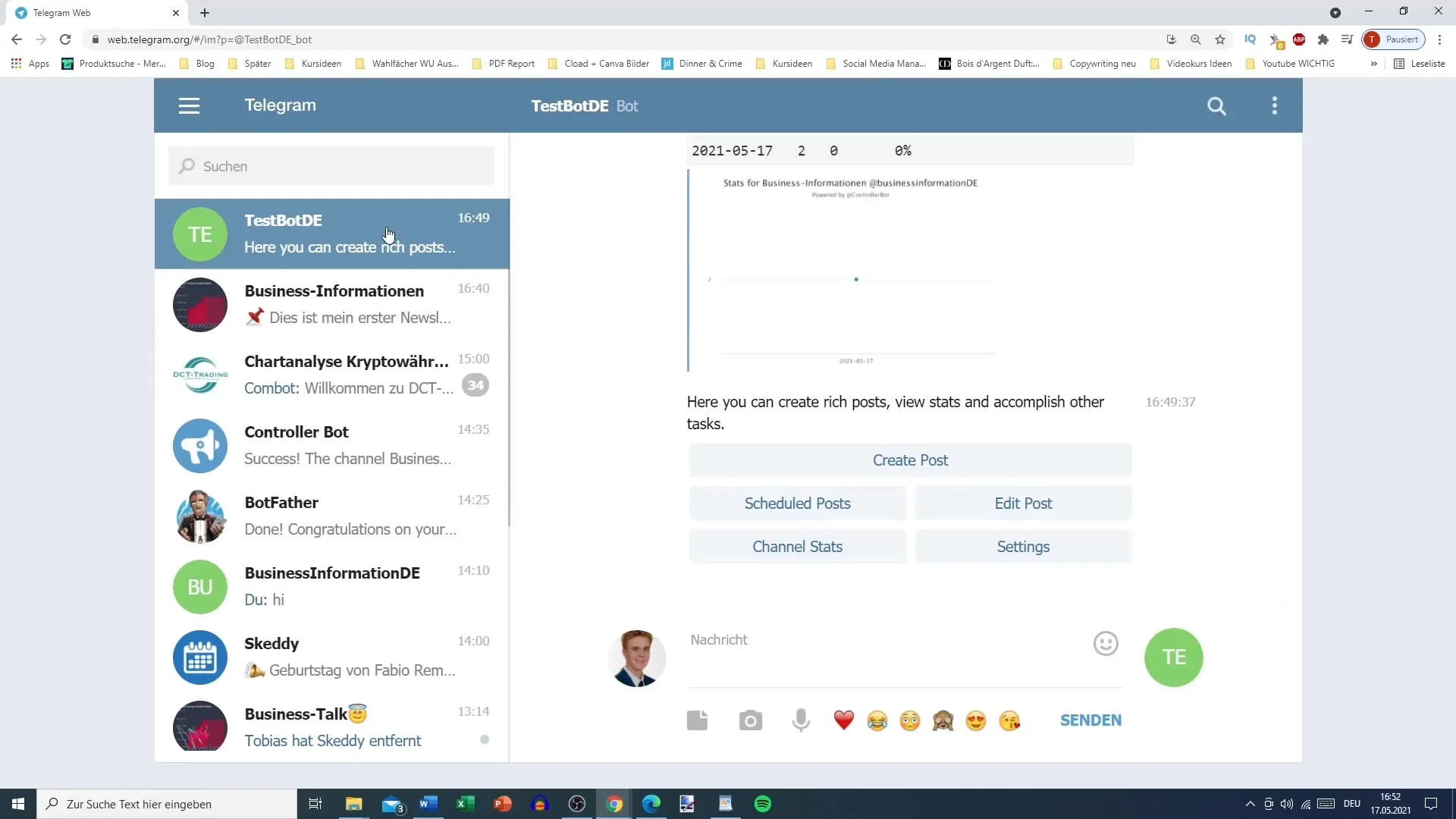Select the attachment file icon
This screenshot has width=1456, height=819.
pos(700,720)
